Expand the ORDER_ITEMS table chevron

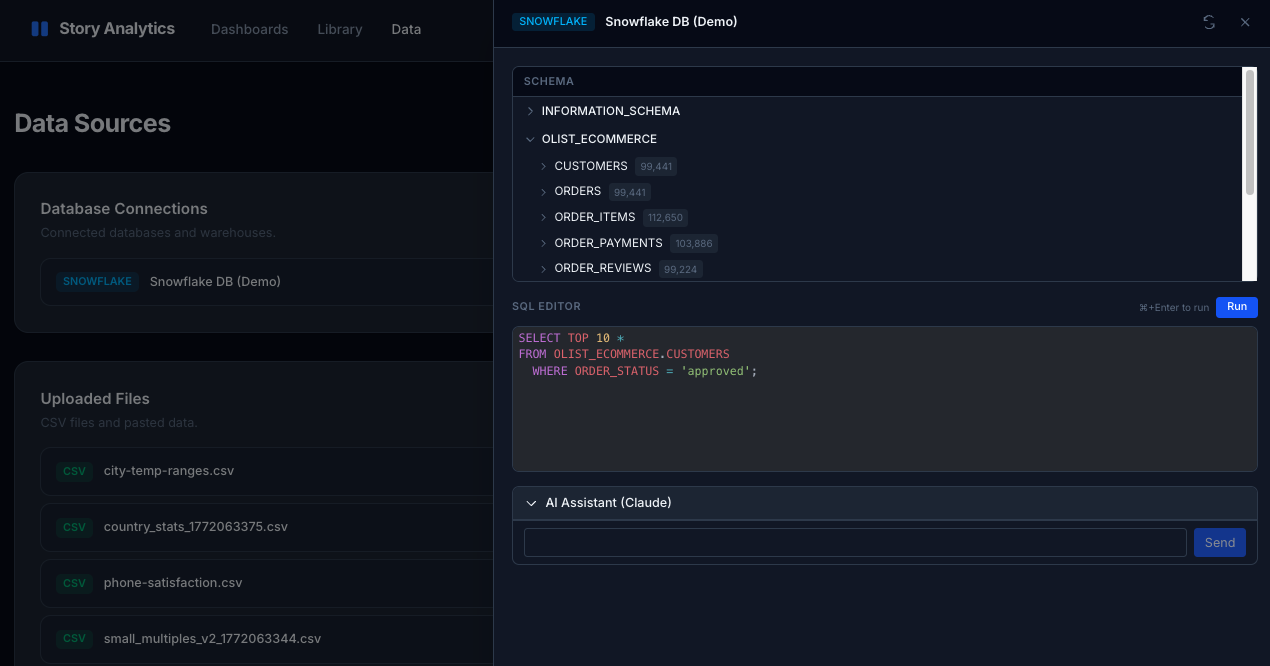coord(544,217)
